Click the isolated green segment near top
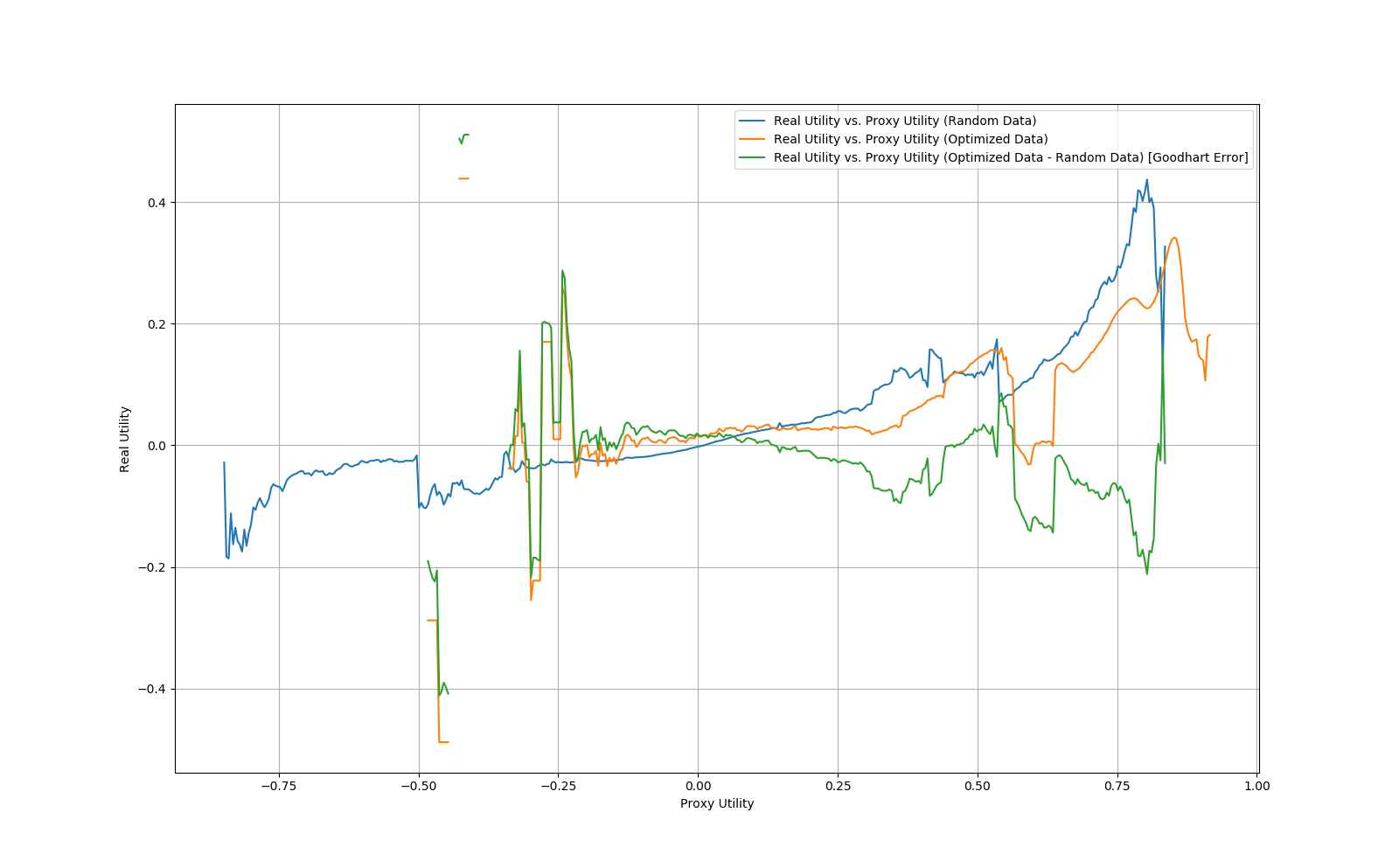1399x868 pixels. [x=464, y=136]
